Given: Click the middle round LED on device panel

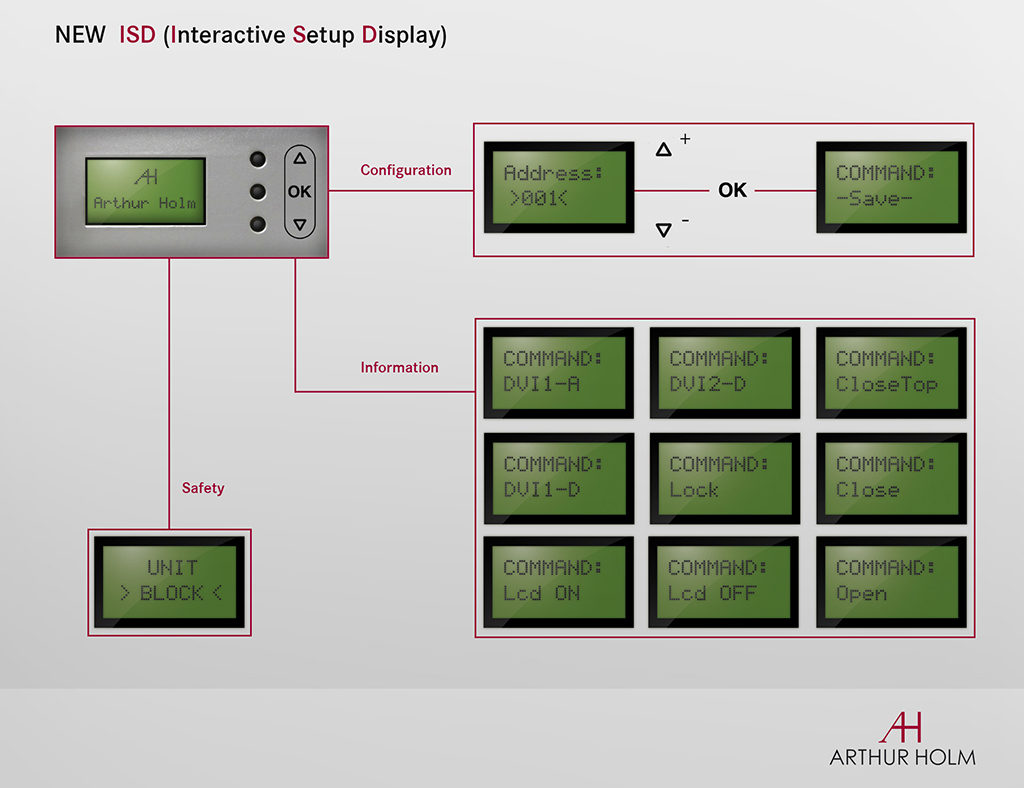Looking at the screenshot, I should [x=259, y=191].
